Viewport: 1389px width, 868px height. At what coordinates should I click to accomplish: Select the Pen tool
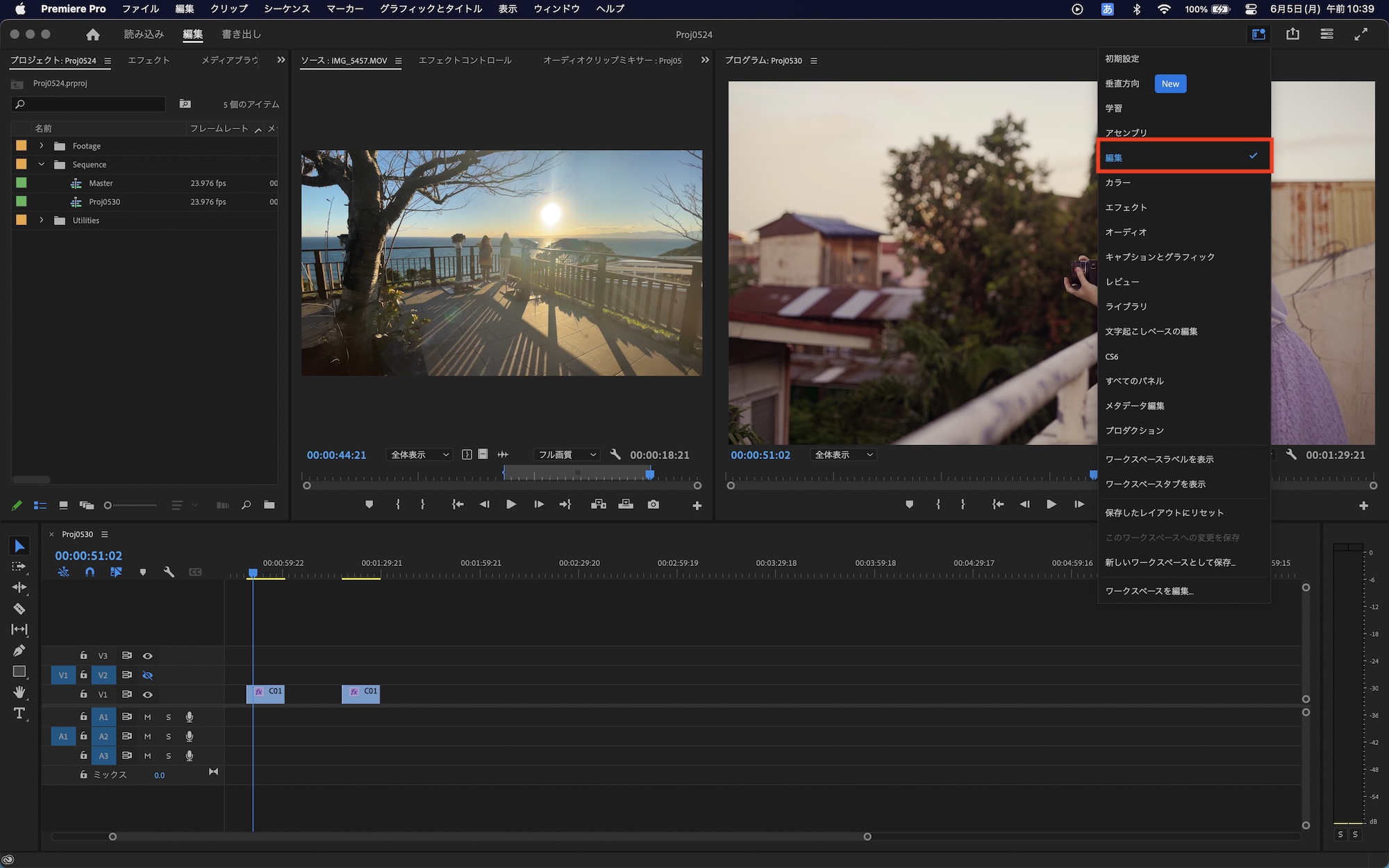point(19,651)
